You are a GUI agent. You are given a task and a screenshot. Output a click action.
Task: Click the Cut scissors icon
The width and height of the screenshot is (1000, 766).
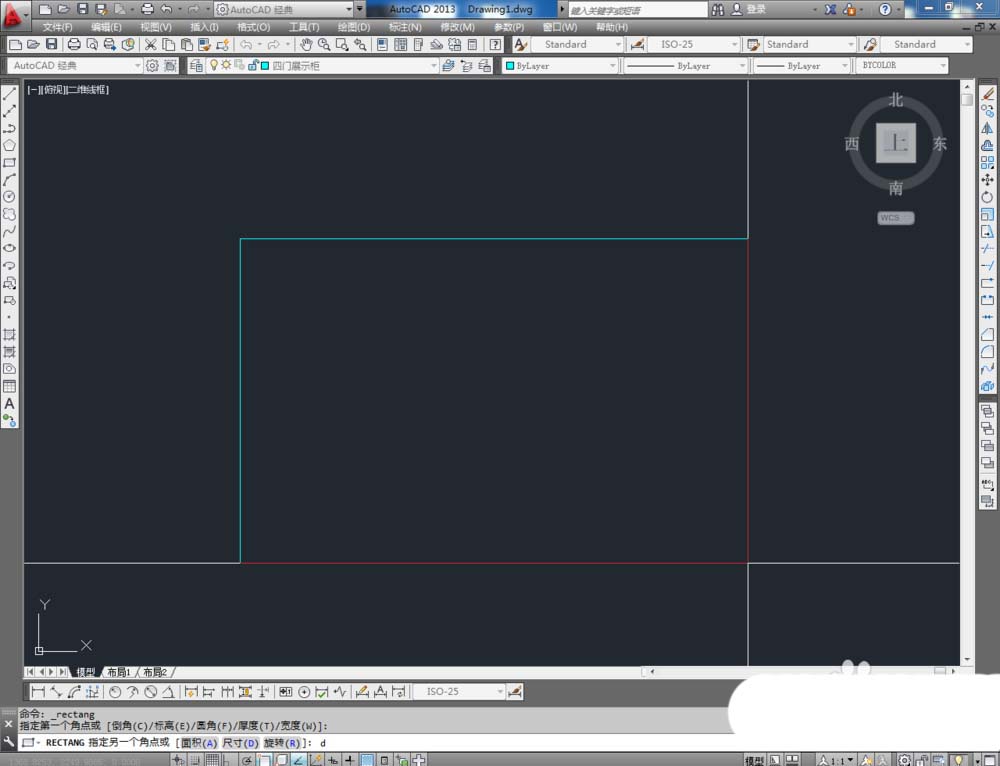click(x=151, y=45)
